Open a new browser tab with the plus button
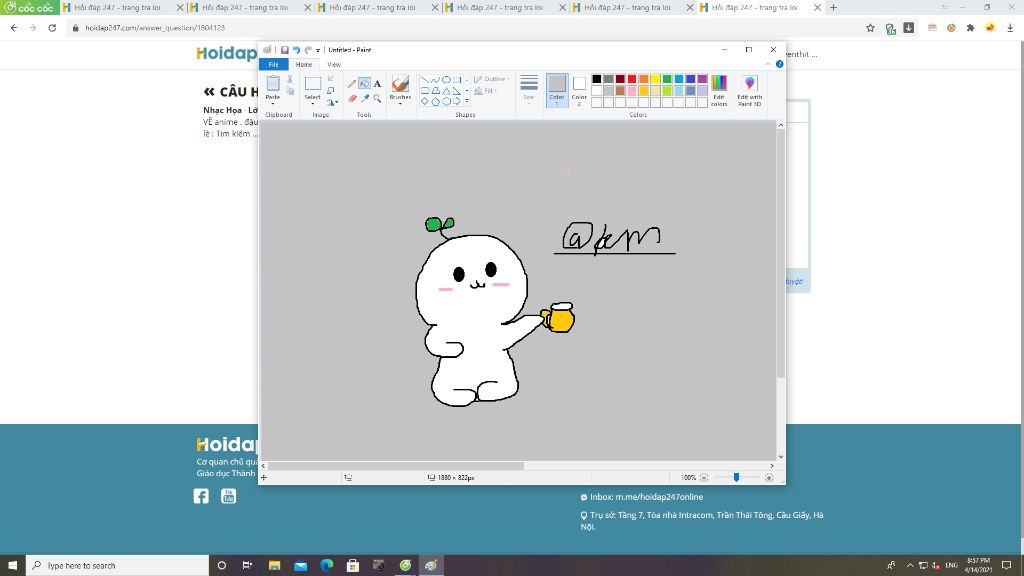 833,8
